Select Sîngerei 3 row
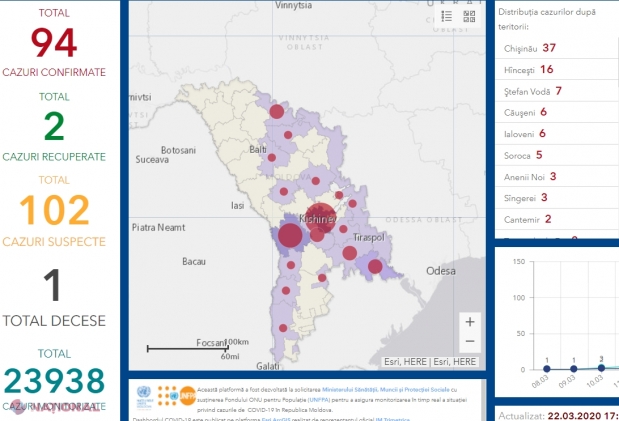Screen dimensions: 619x421 click(557, 197)
